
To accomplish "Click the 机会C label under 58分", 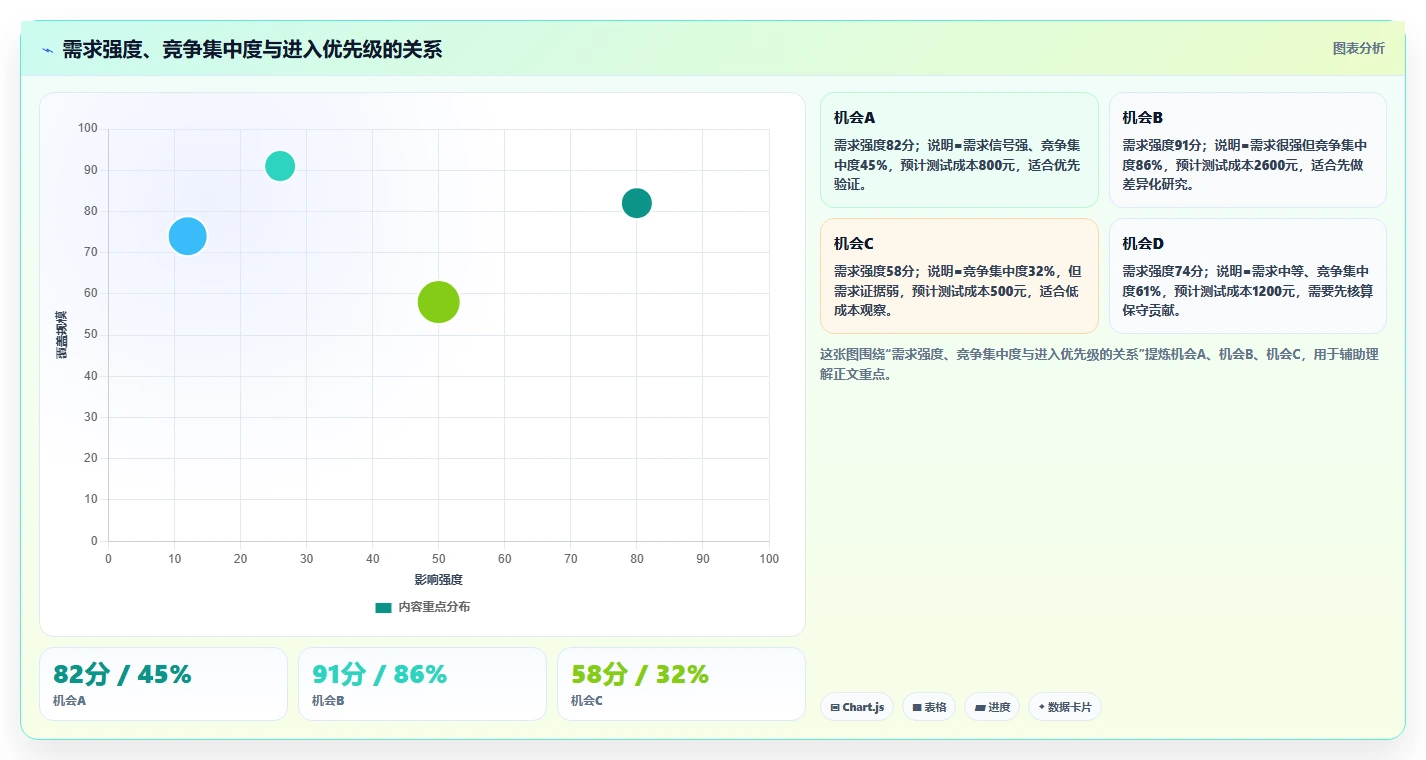I will tap(587, 701).
